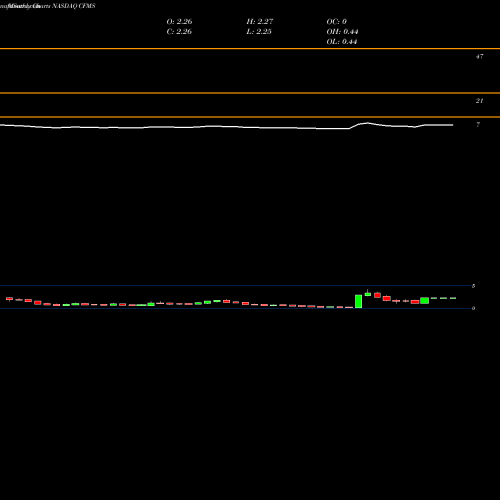Click the 'O: 2.26' open price value
Viewport: 500px width, 500px height.
(x=179, y=22)
